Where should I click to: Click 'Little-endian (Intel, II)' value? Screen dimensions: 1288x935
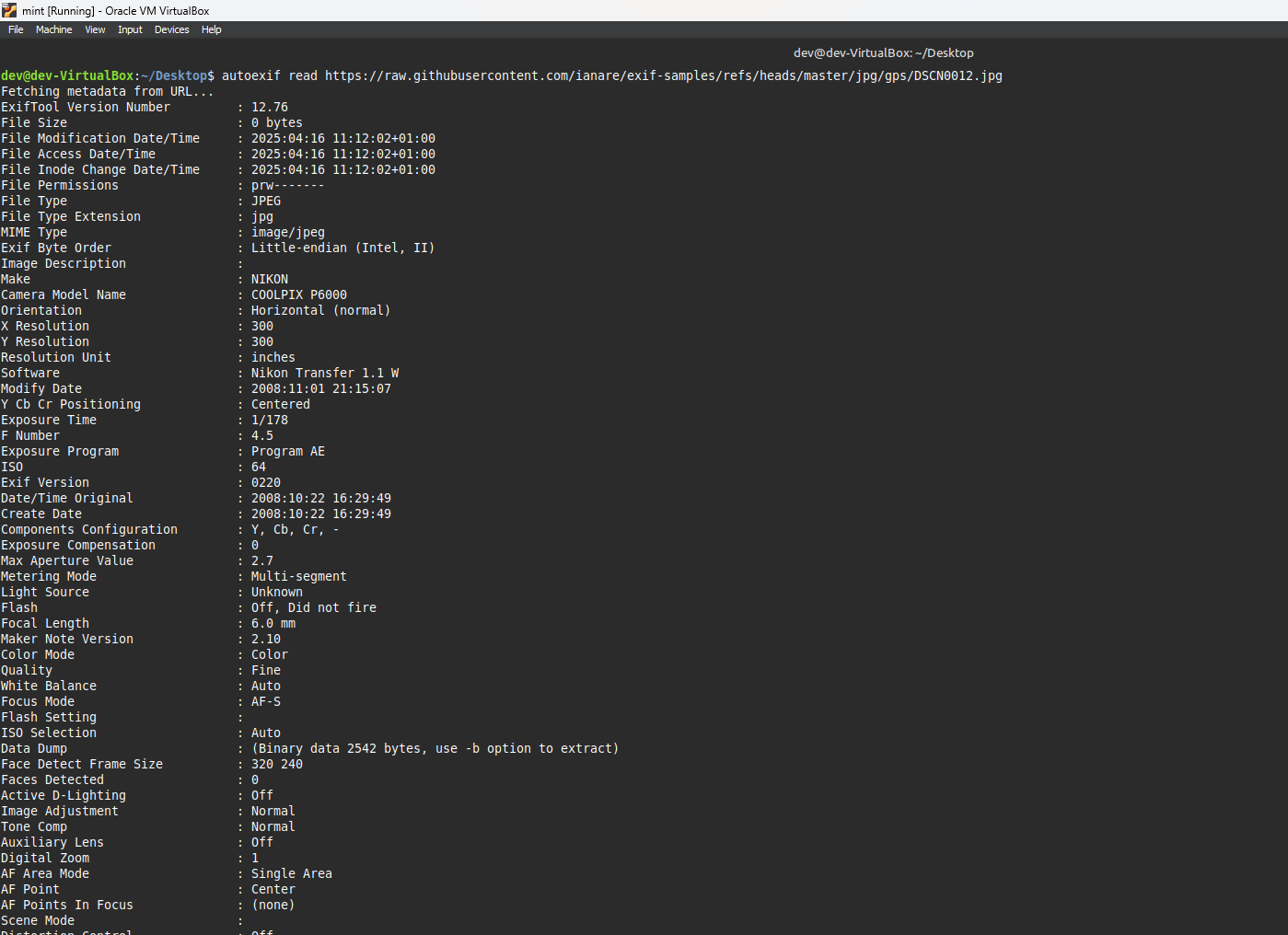[x=343, y=248]
